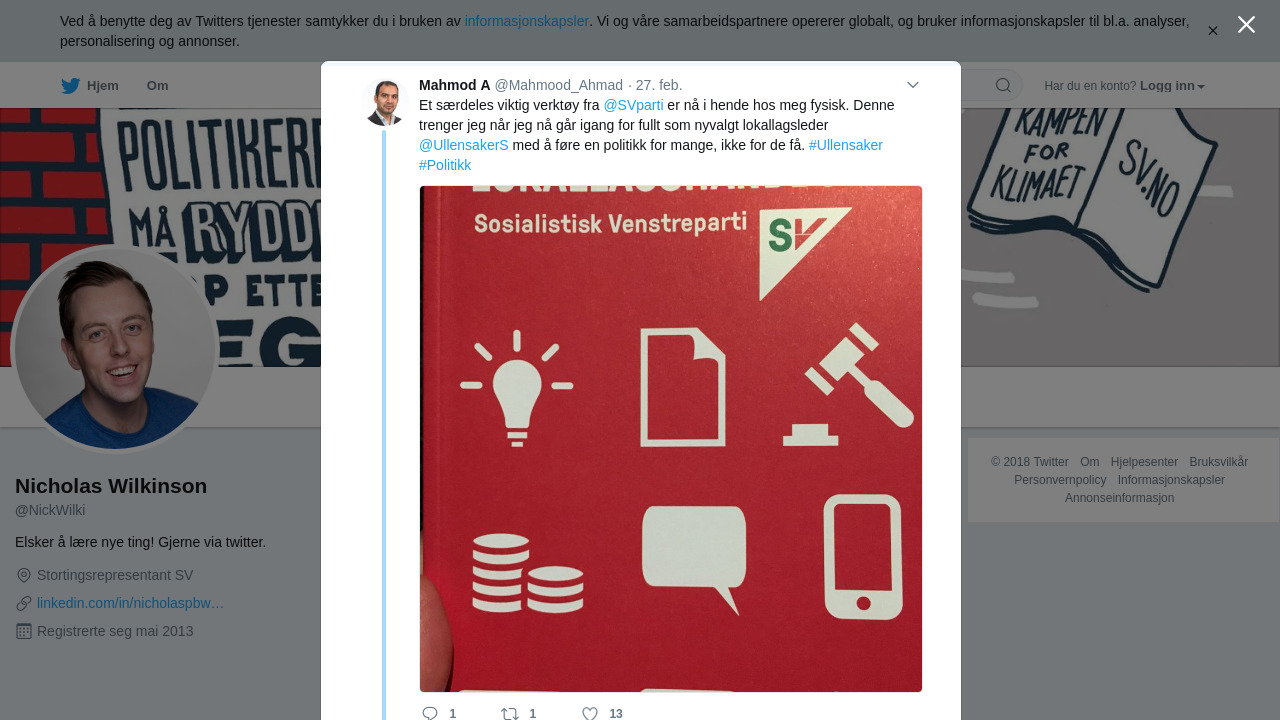Open the linkedin.com profile link

click(x=130, y=603)
